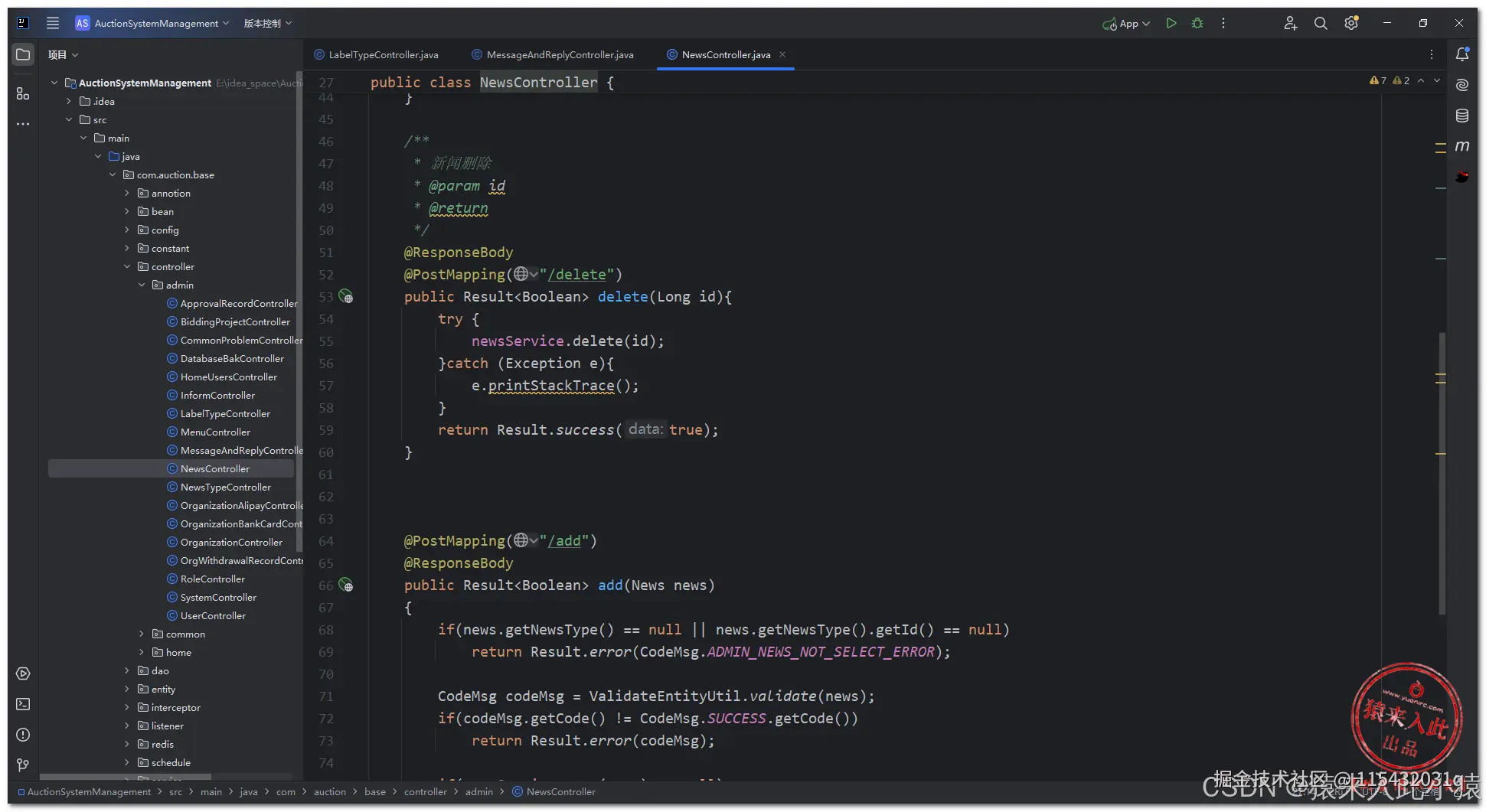Expand the common package
Viewport: 1486px width, 812px height.
[142, 634]
